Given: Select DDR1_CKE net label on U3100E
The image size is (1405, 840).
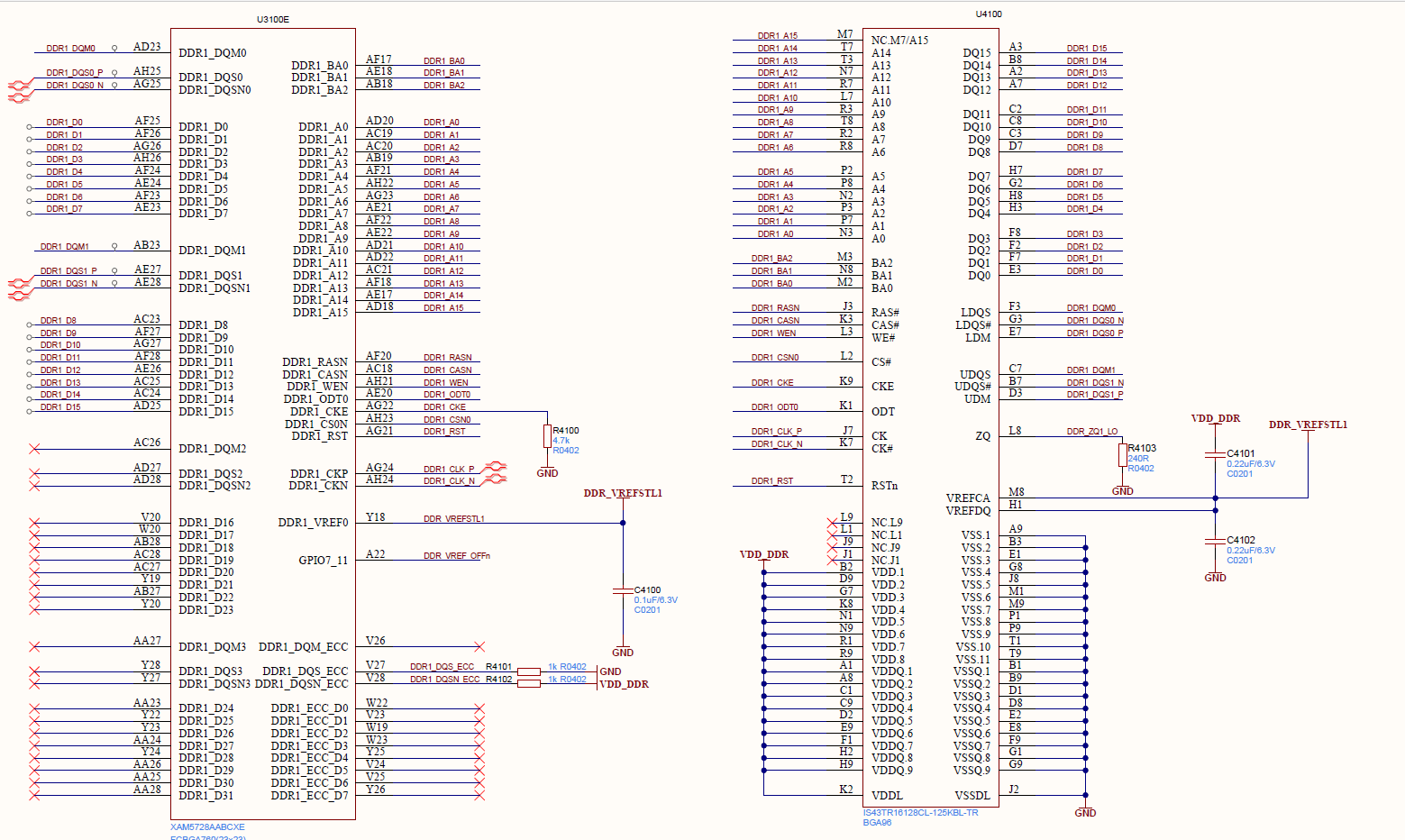Looking at the screenshot, I should tap(444, 406).
